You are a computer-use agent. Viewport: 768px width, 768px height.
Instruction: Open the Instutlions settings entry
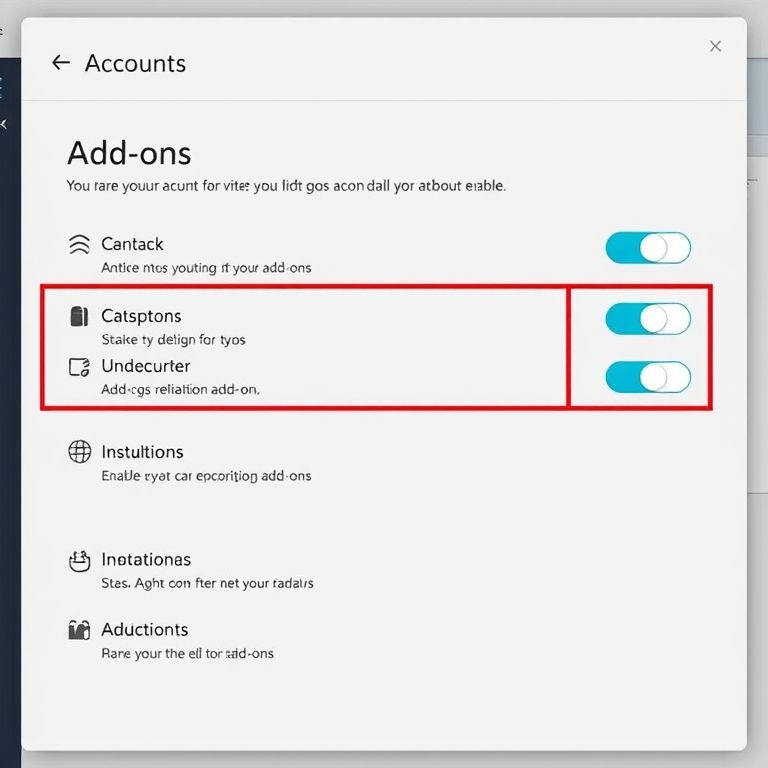click(x=142, y=452)
